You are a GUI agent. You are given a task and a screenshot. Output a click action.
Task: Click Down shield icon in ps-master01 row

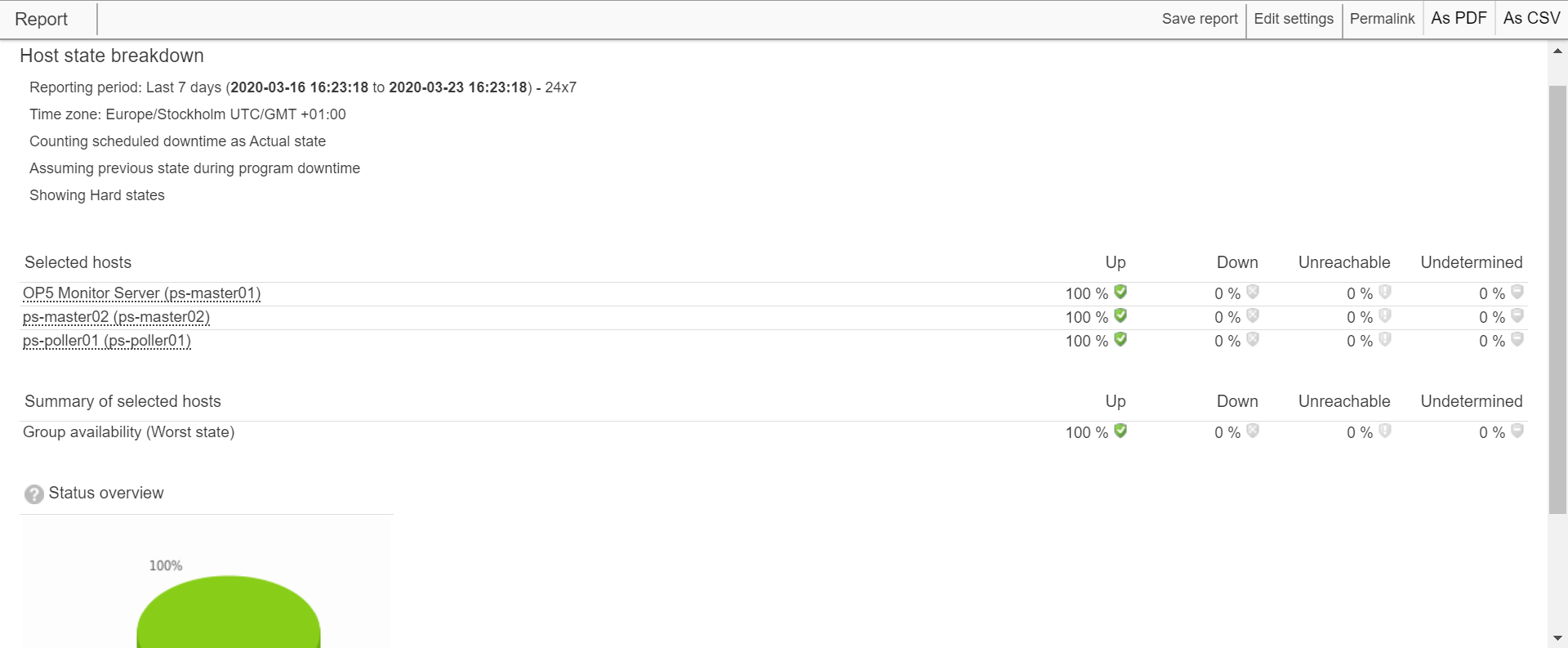coord(1253,292)
